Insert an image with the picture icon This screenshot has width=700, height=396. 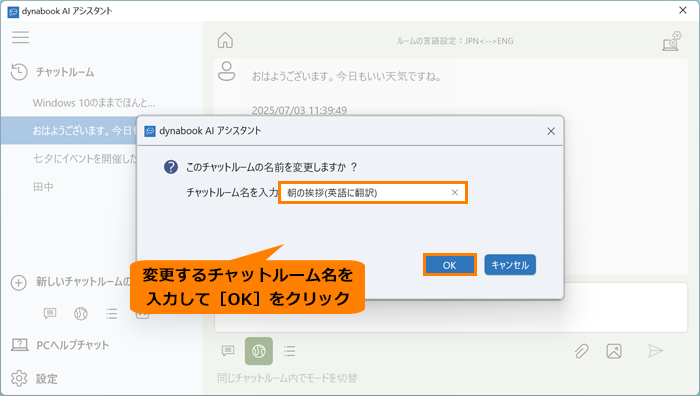click(614, 351)
